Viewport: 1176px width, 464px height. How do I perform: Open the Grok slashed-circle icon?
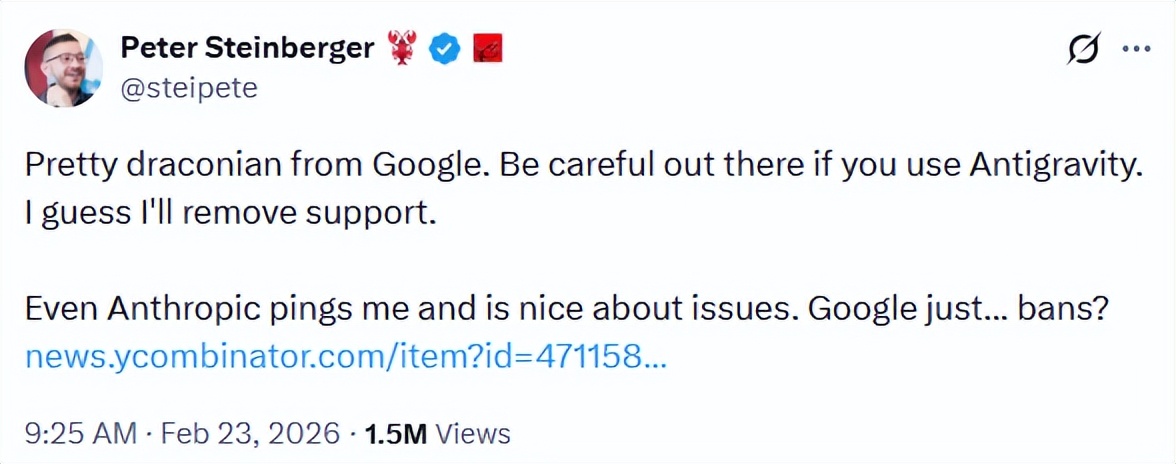1085,48
